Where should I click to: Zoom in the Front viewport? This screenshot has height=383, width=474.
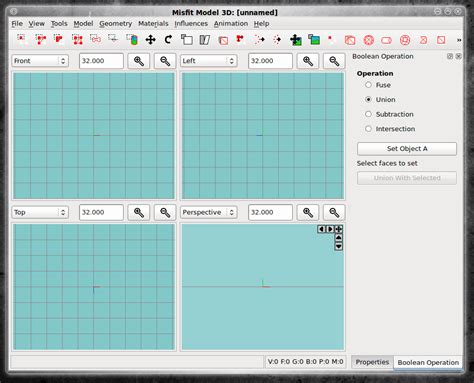(139, 61)
